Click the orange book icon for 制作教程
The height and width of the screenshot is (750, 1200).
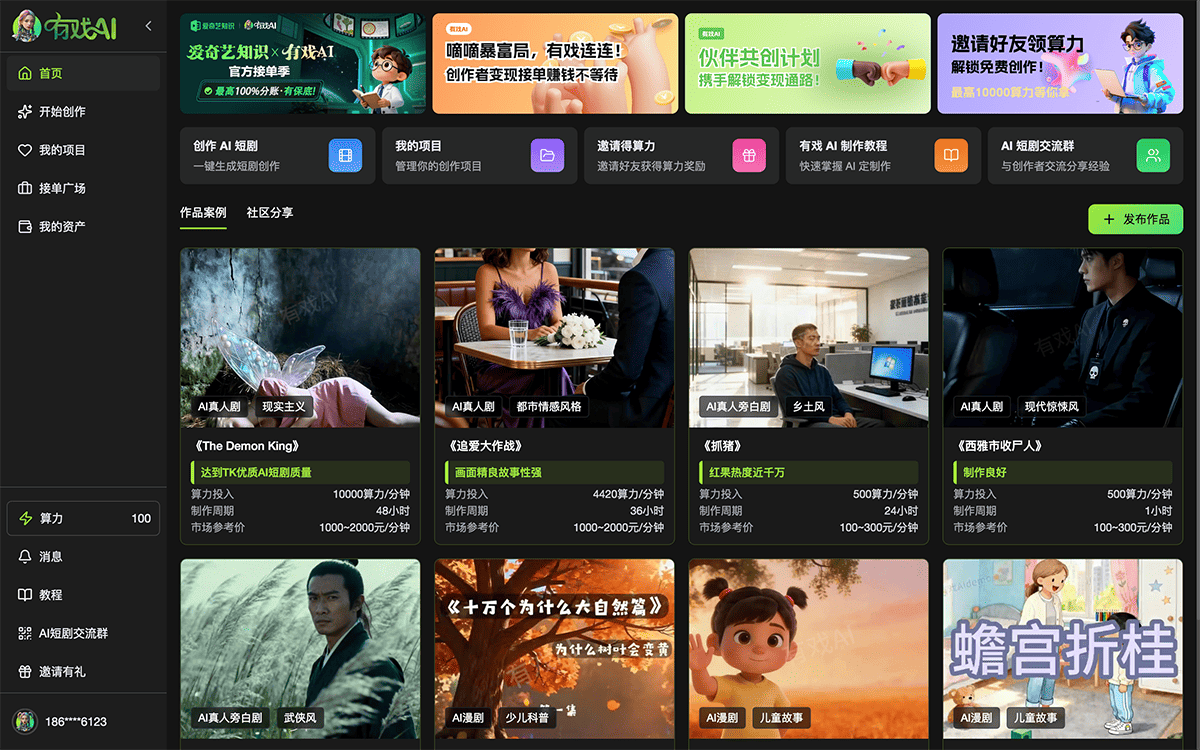(951, 155)
